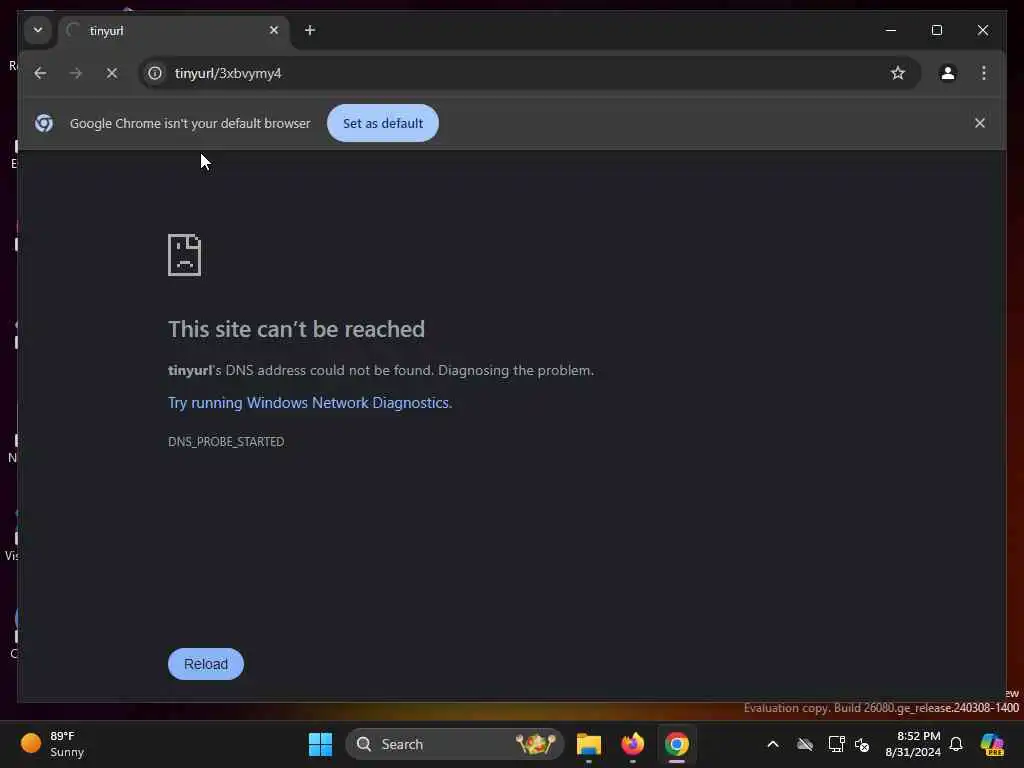The height and width of the screenshot is (768, 1024).
Task: Click the DNS_PROBE_STARTED error code text
Action: coord(226,441)
